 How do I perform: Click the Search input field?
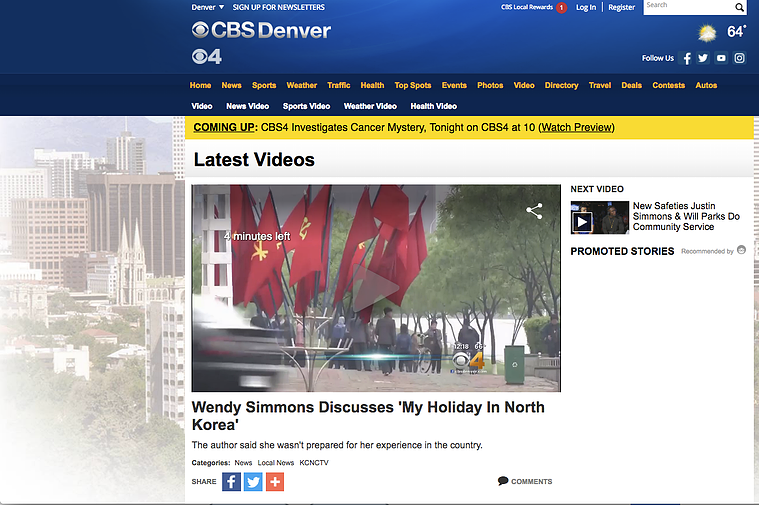688,7
